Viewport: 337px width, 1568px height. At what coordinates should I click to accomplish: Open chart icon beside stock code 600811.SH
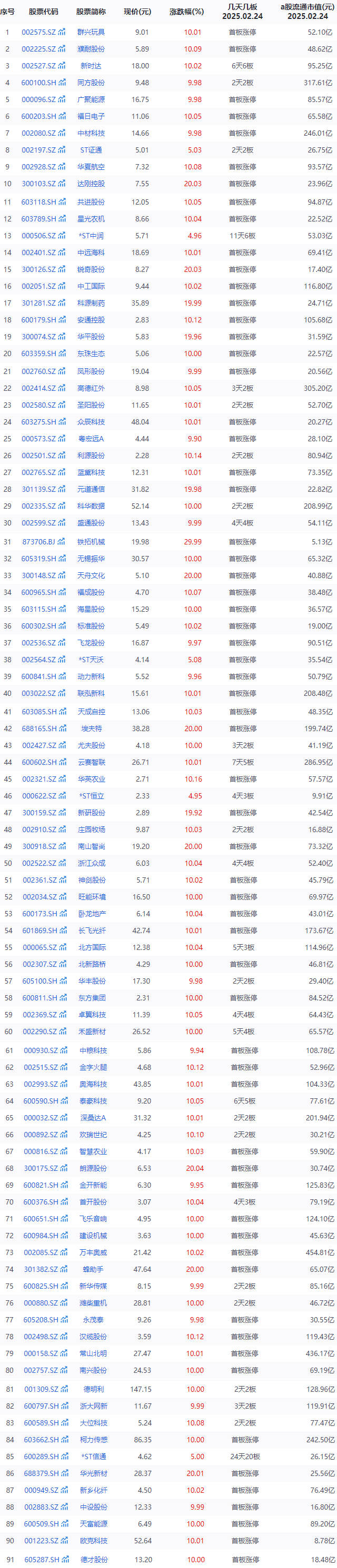63,998
